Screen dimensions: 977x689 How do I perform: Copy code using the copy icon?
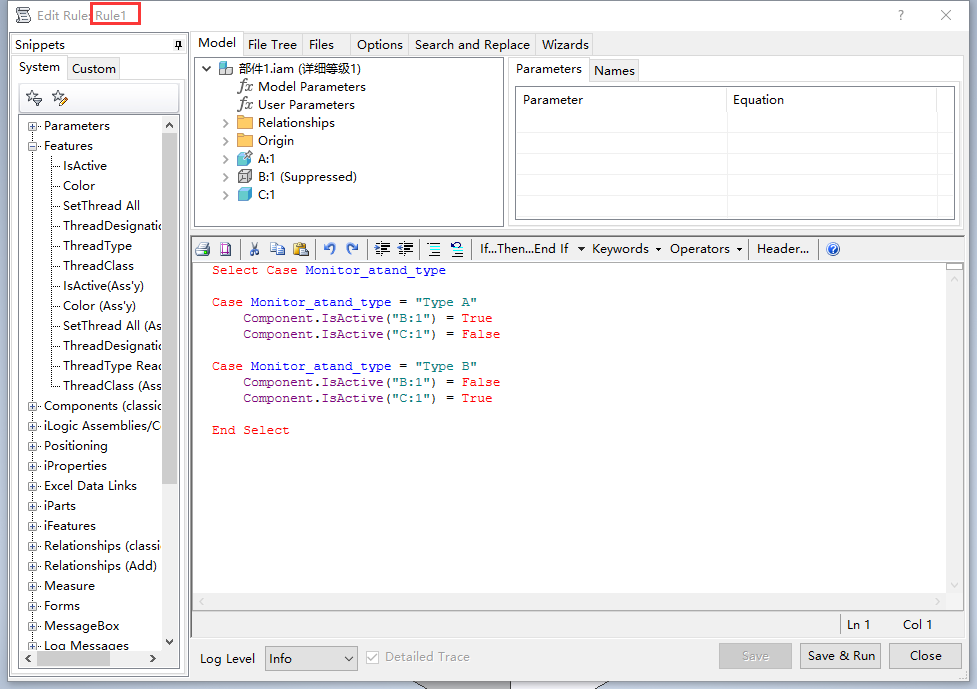point(279,249)
